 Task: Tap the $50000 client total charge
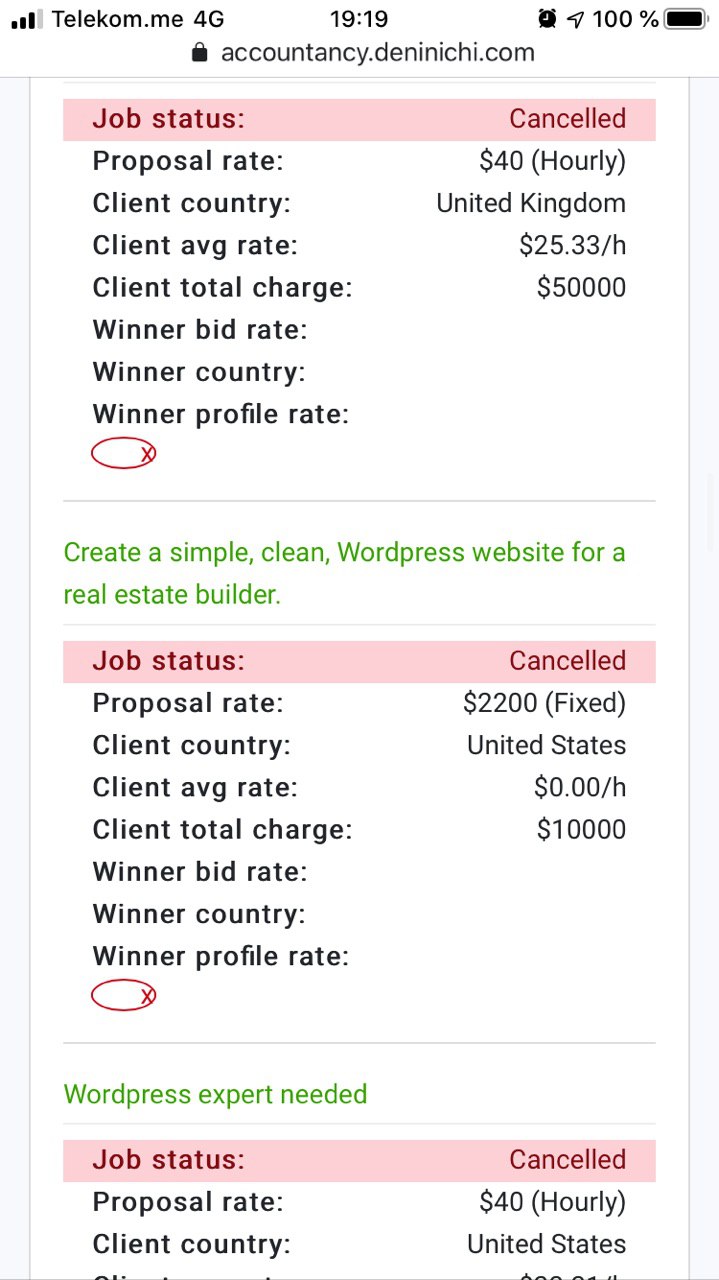click(581, 288)
